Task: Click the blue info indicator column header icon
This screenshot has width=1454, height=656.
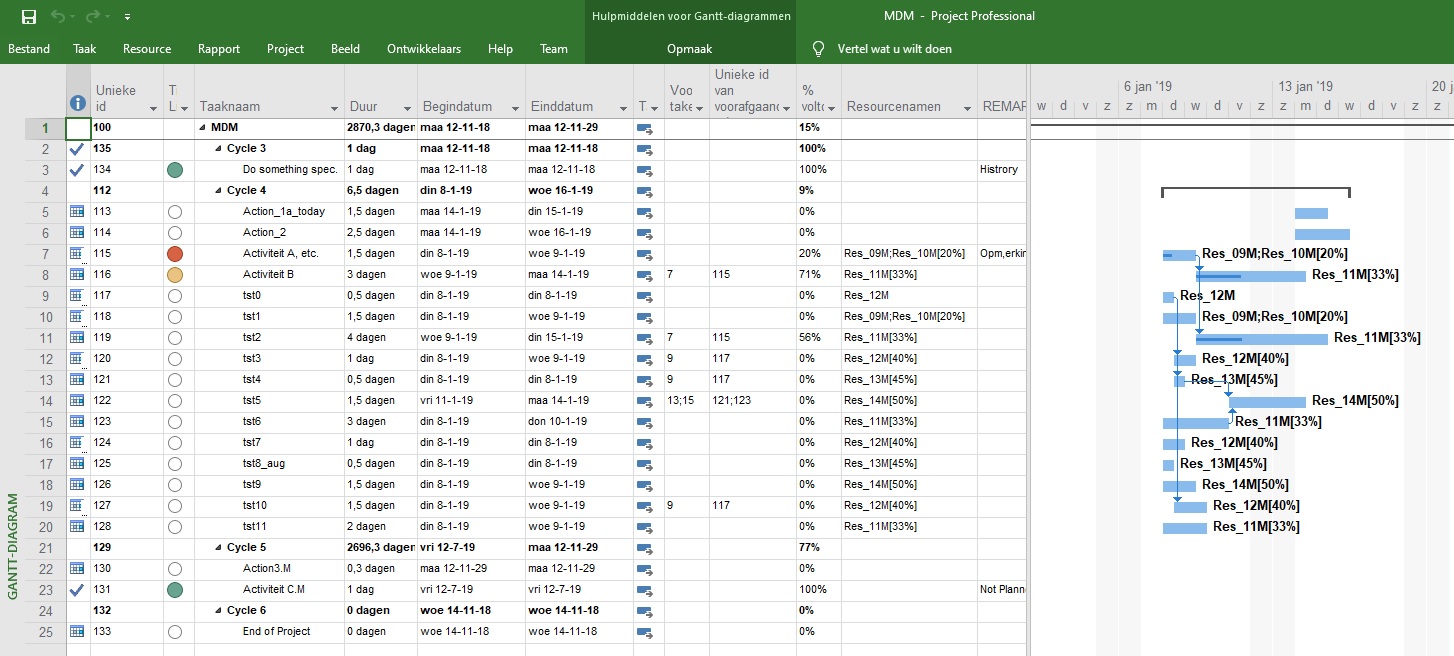Action: (x=78, y=102)
